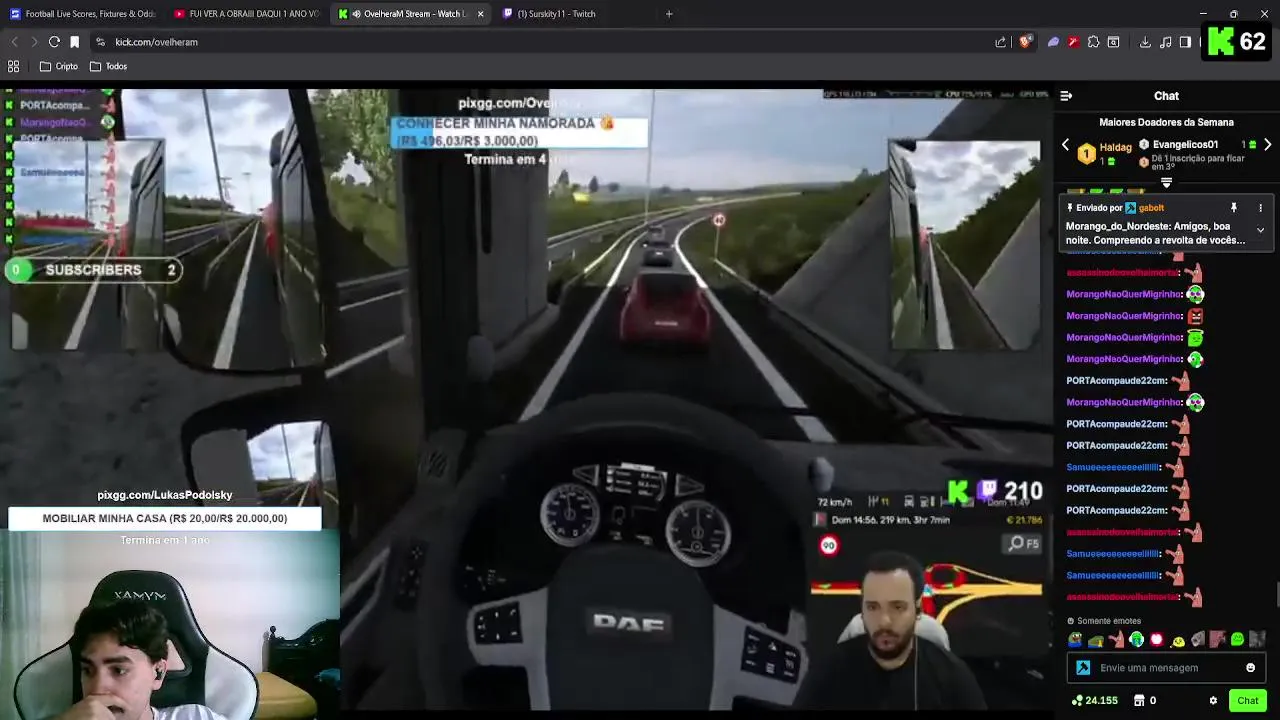Click on the stream video player

tap(527, 400)
